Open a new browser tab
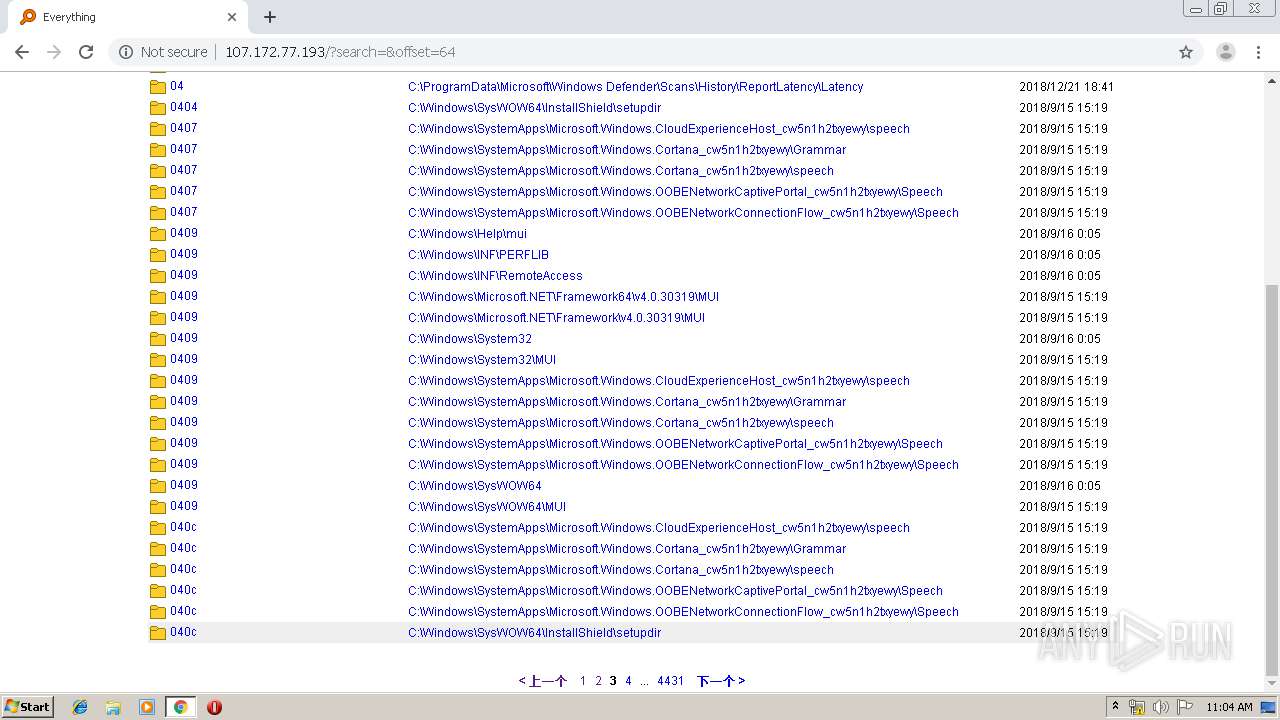 [x=270, y=17]
